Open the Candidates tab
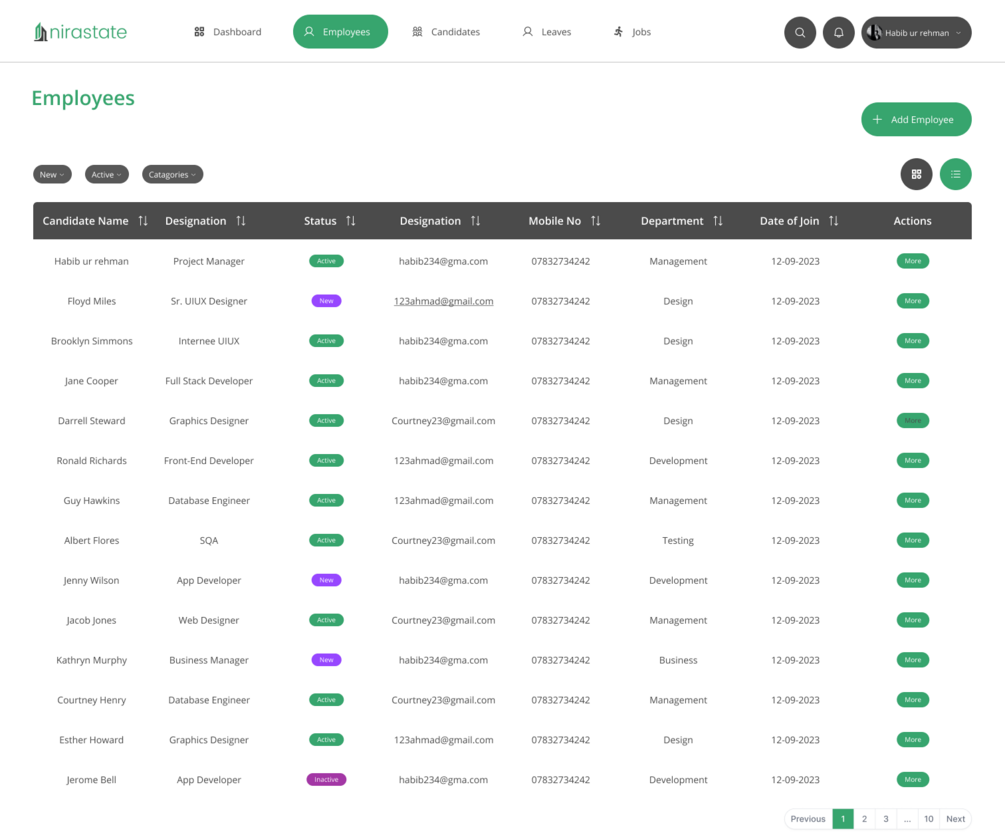 [x=446, y=32]
